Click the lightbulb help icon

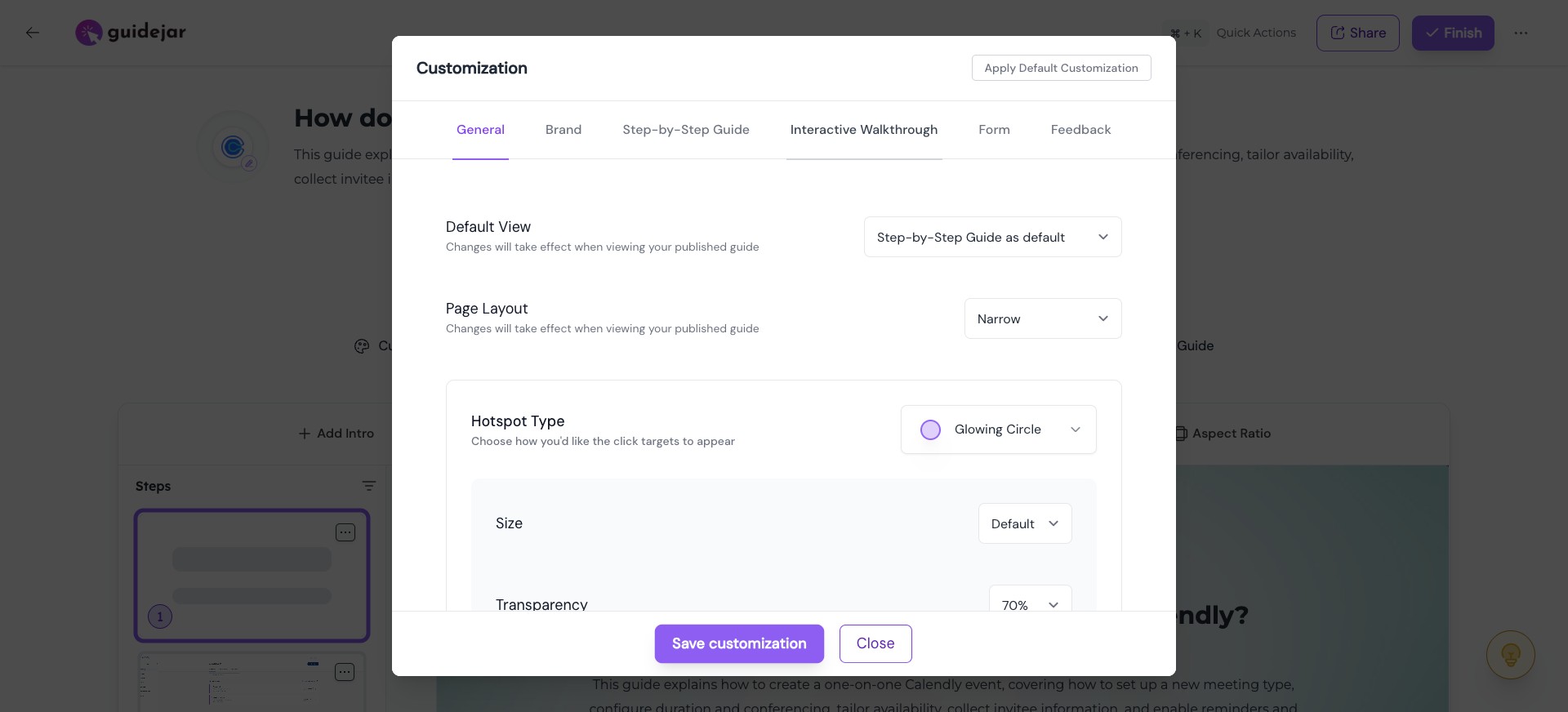(x=1510, y=654)
